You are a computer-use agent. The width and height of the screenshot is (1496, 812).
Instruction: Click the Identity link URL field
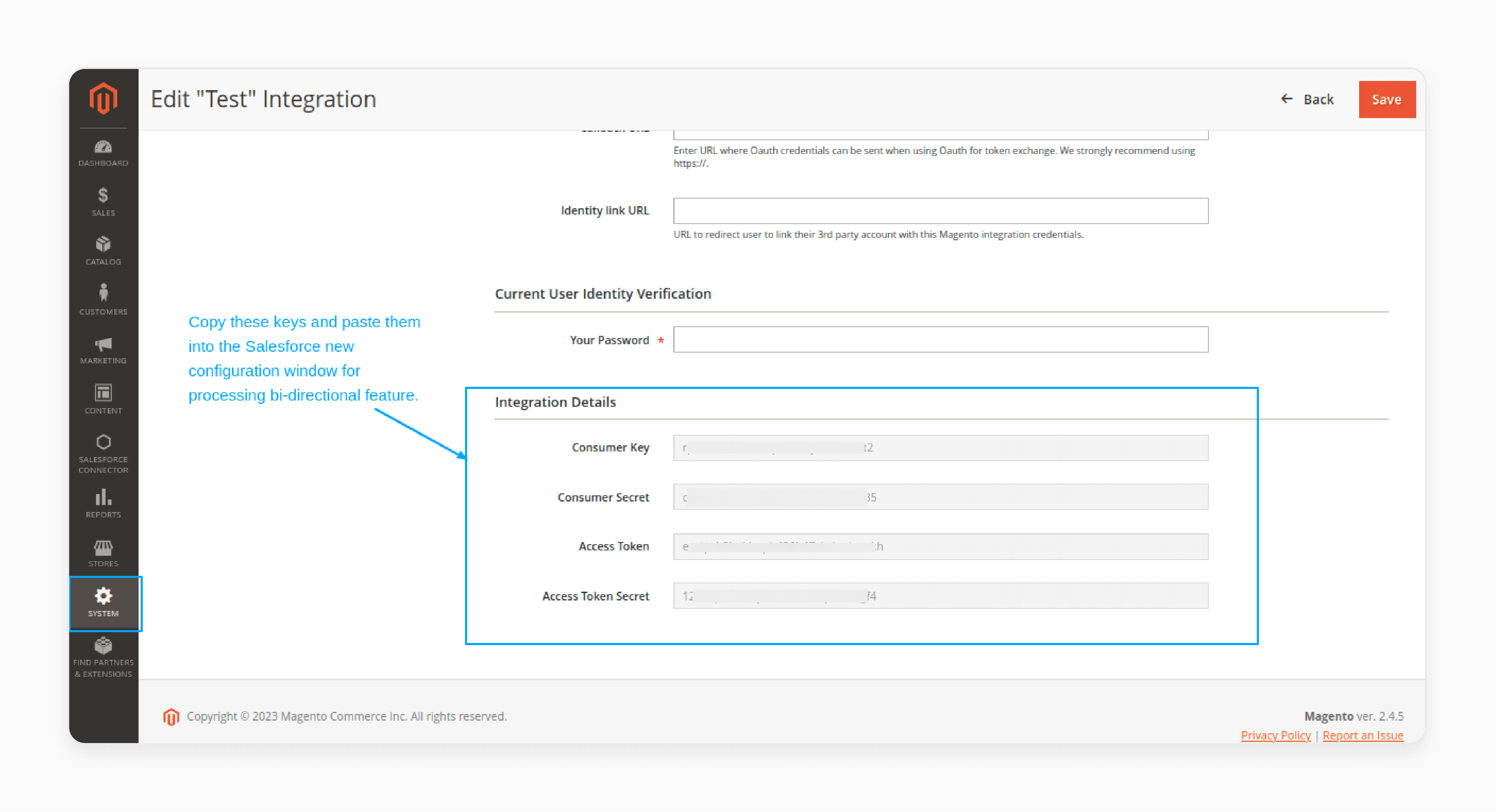[x=940, y=210]
